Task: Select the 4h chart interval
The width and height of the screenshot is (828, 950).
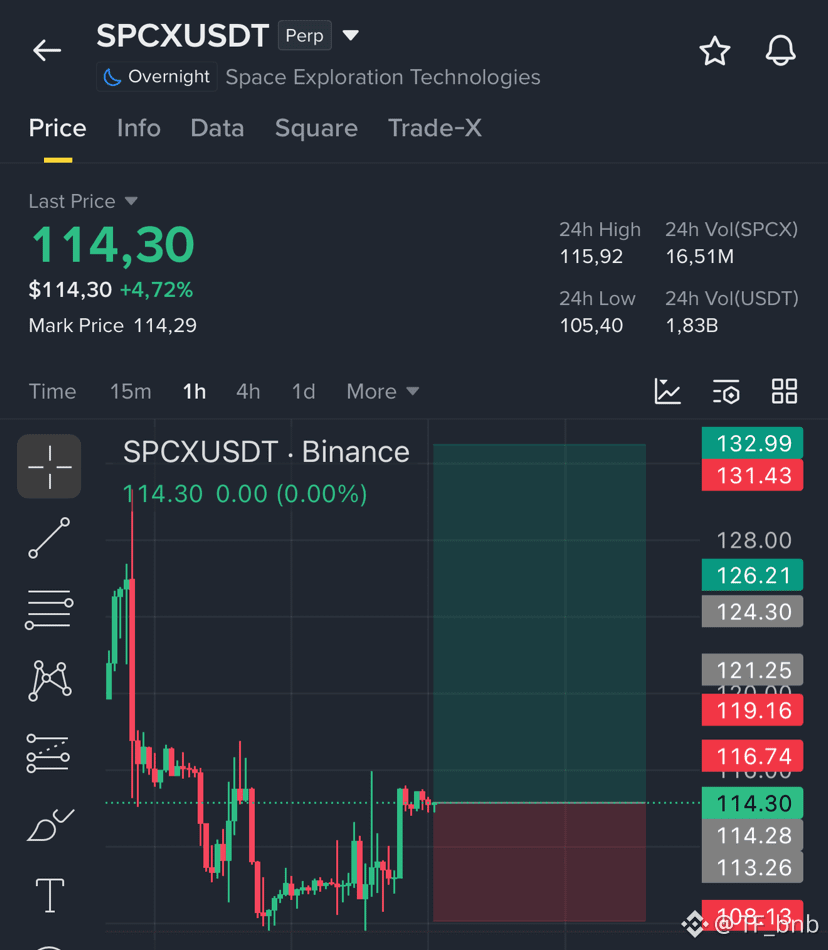Action: point(248,391)
